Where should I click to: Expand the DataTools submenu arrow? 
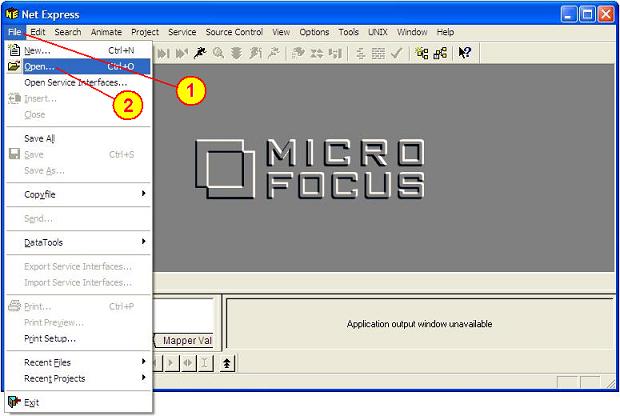[144, 241]
